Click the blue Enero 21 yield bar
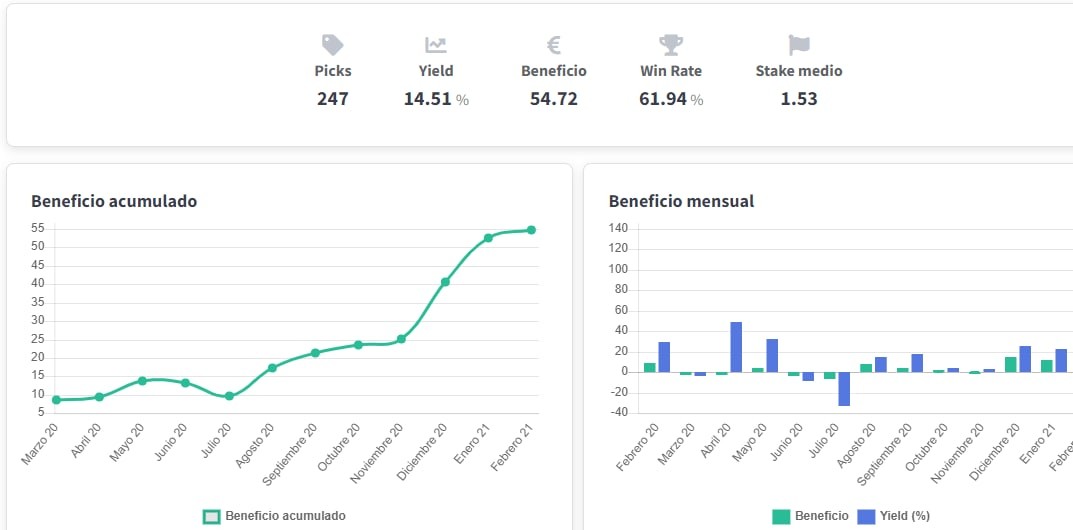 1061,361
